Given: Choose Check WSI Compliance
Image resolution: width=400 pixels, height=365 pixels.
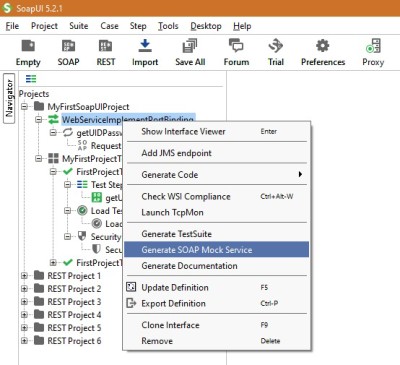Looking at the screenshot, I should coord(217,196).
